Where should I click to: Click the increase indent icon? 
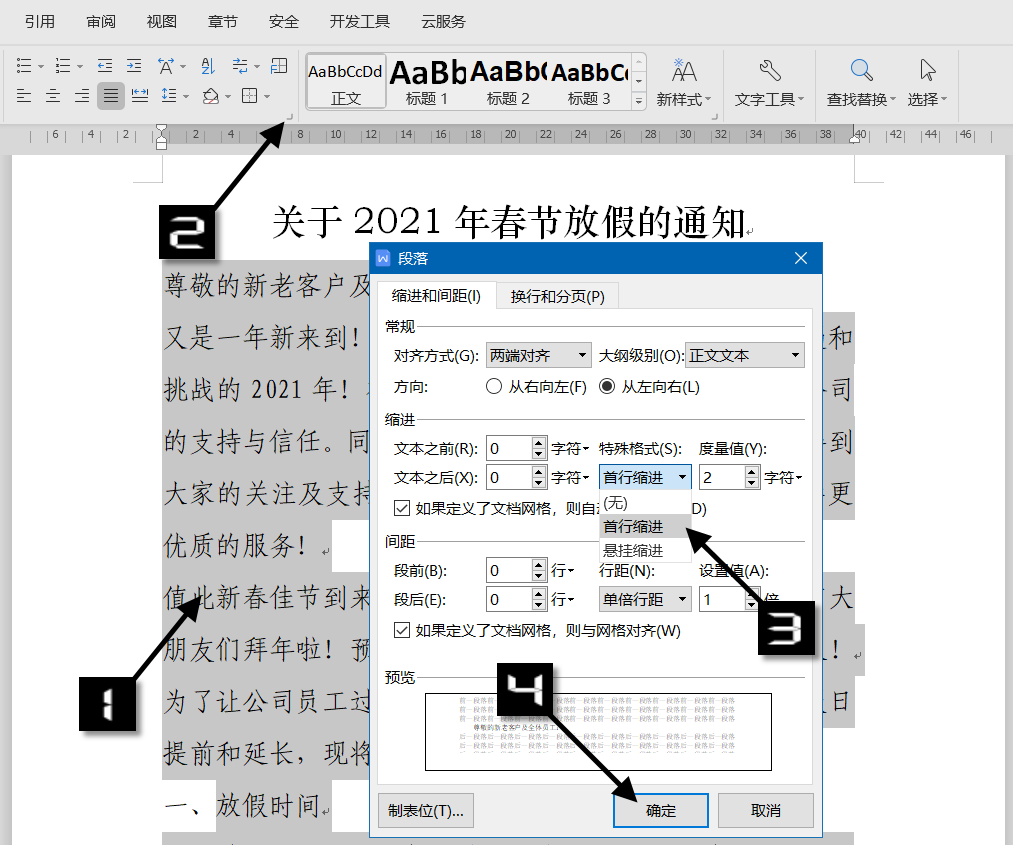[134, 66]
